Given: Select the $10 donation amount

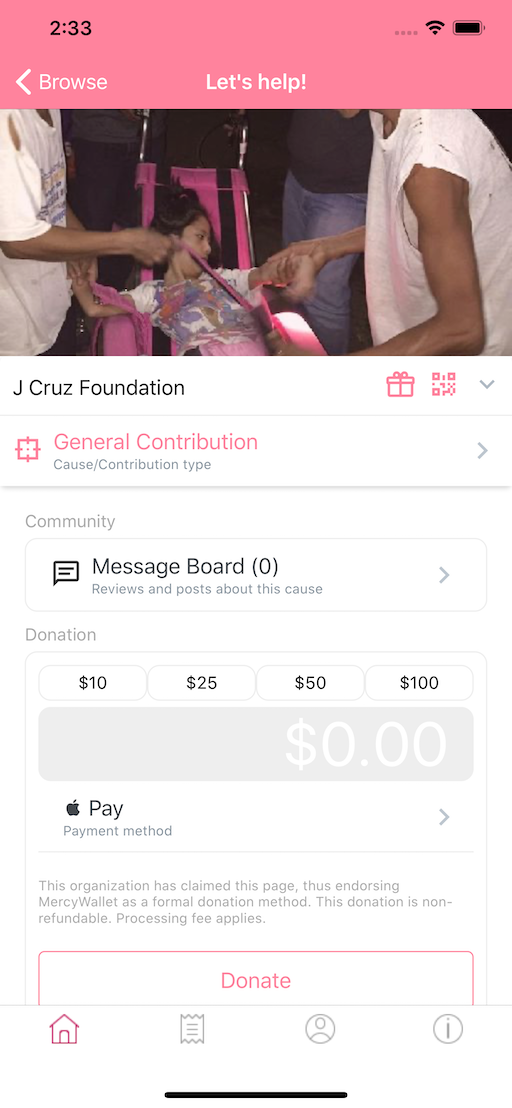Looking at the screenshot, I should pos(93,683).
